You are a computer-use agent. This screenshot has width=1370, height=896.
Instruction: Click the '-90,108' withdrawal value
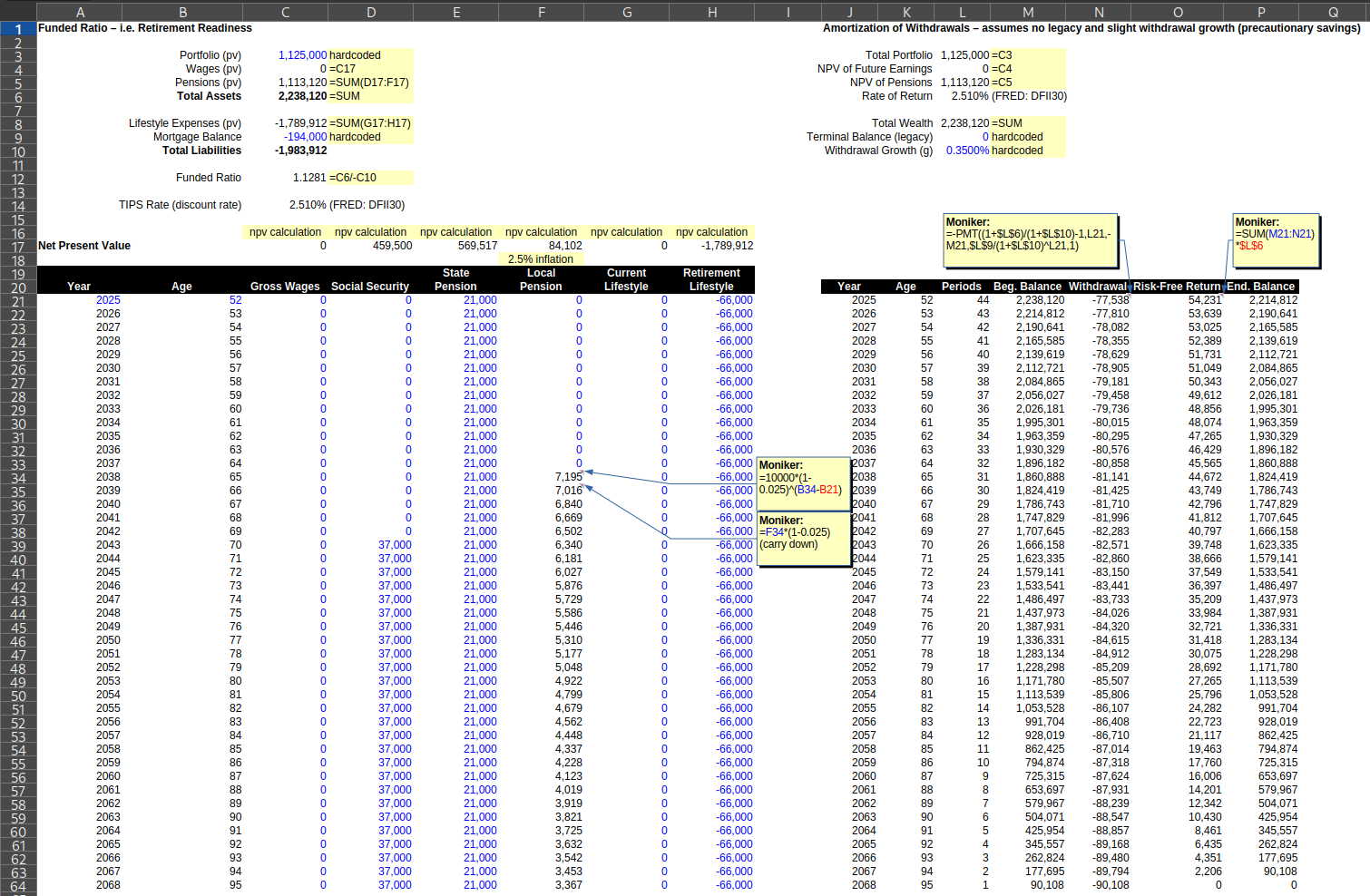1111,885
